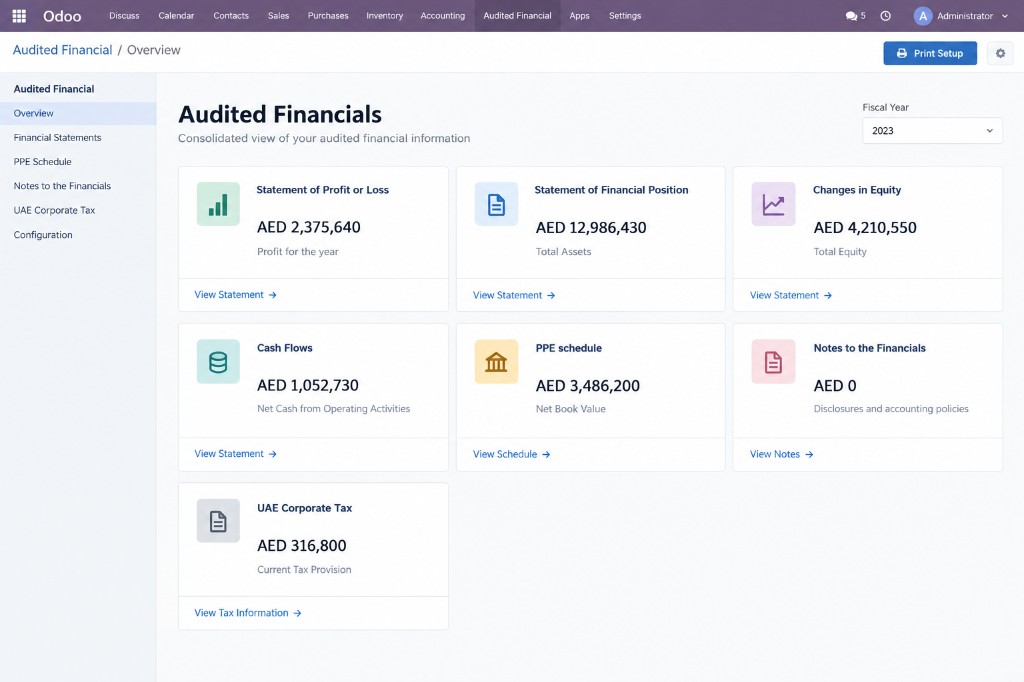Click the Changes in Equity line chart icon
The width and height of the screenshot is (1024, 682).
tap(773, 204)
